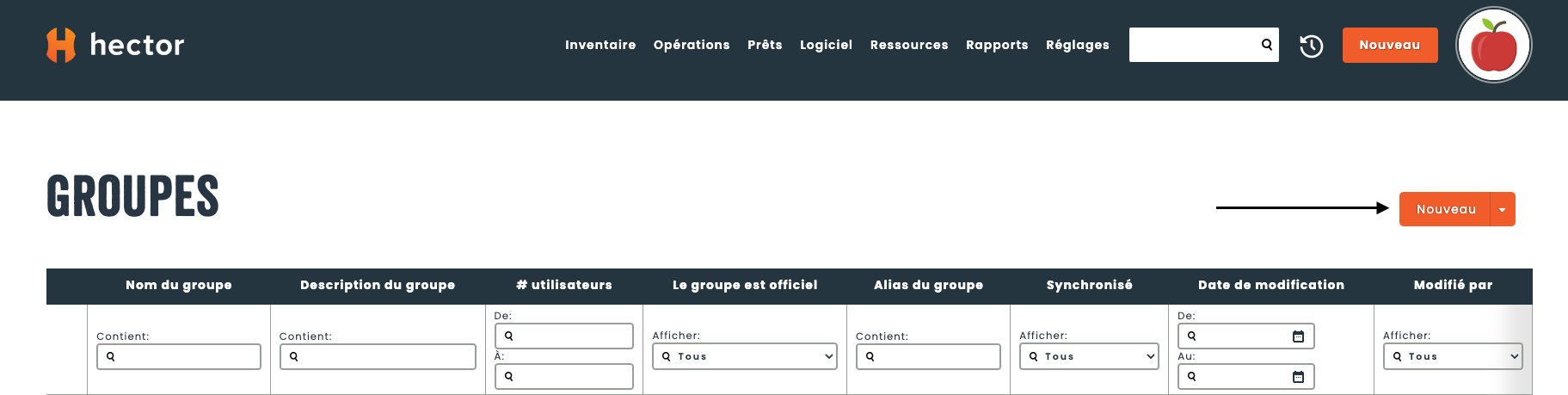Open the apple profile avatar

[x=1493, y=46]
